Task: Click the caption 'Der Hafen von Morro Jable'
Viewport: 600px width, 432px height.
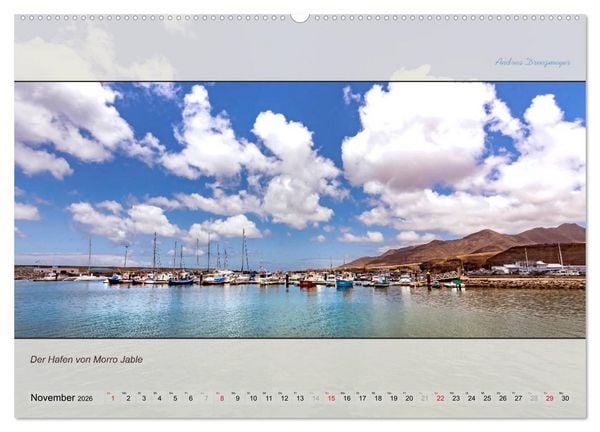Action: click(86, 359)
